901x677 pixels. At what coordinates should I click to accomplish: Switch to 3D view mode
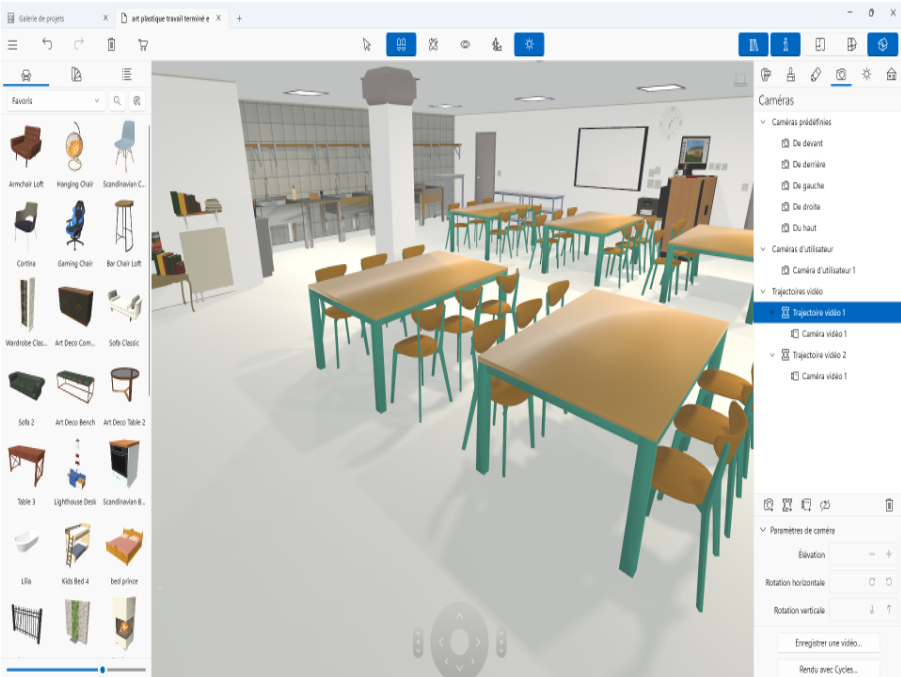click(x=880, y=44)
